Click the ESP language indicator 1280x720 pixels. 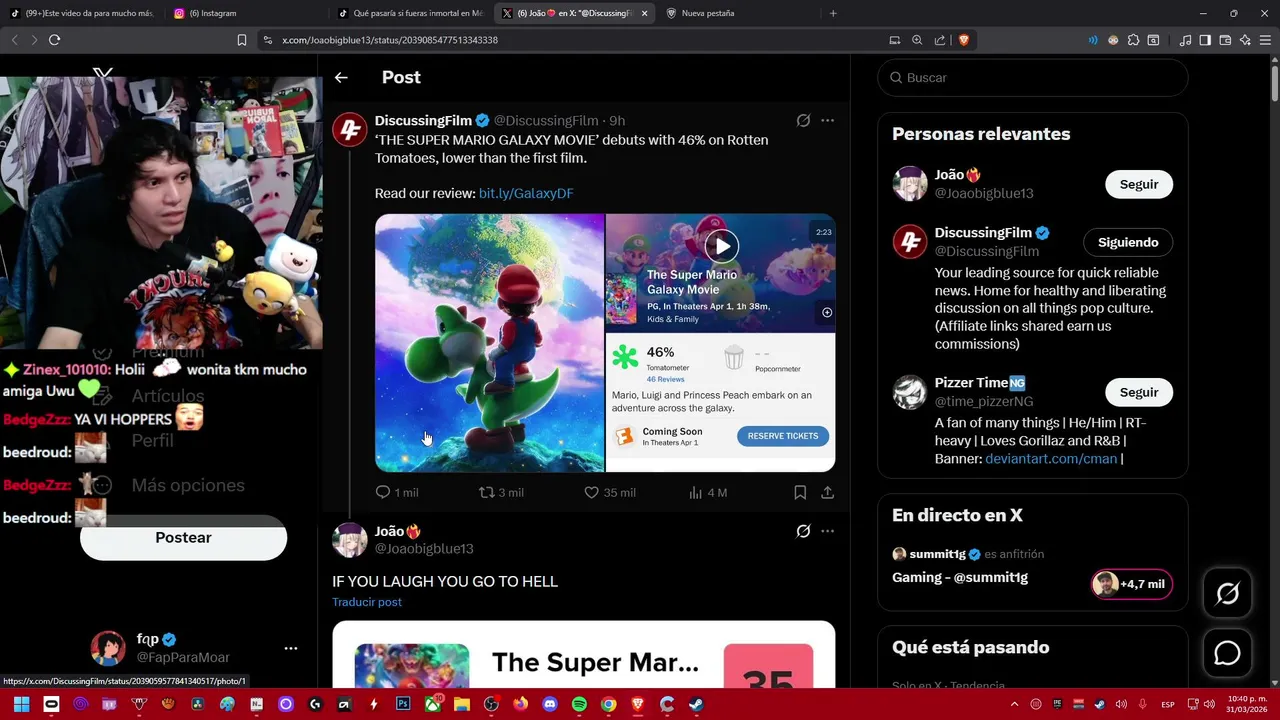tap(1168, 704)
